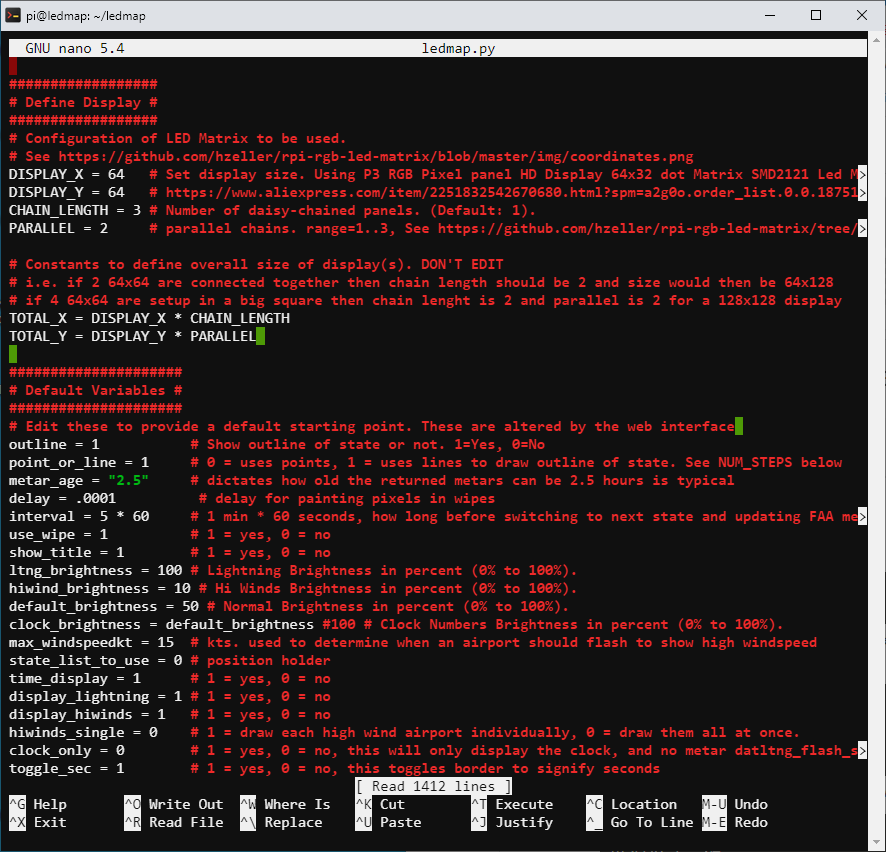This screenshot has width=886, height=852.
Task: Click the ^X Exit shortcut
Action: [38, 822]
